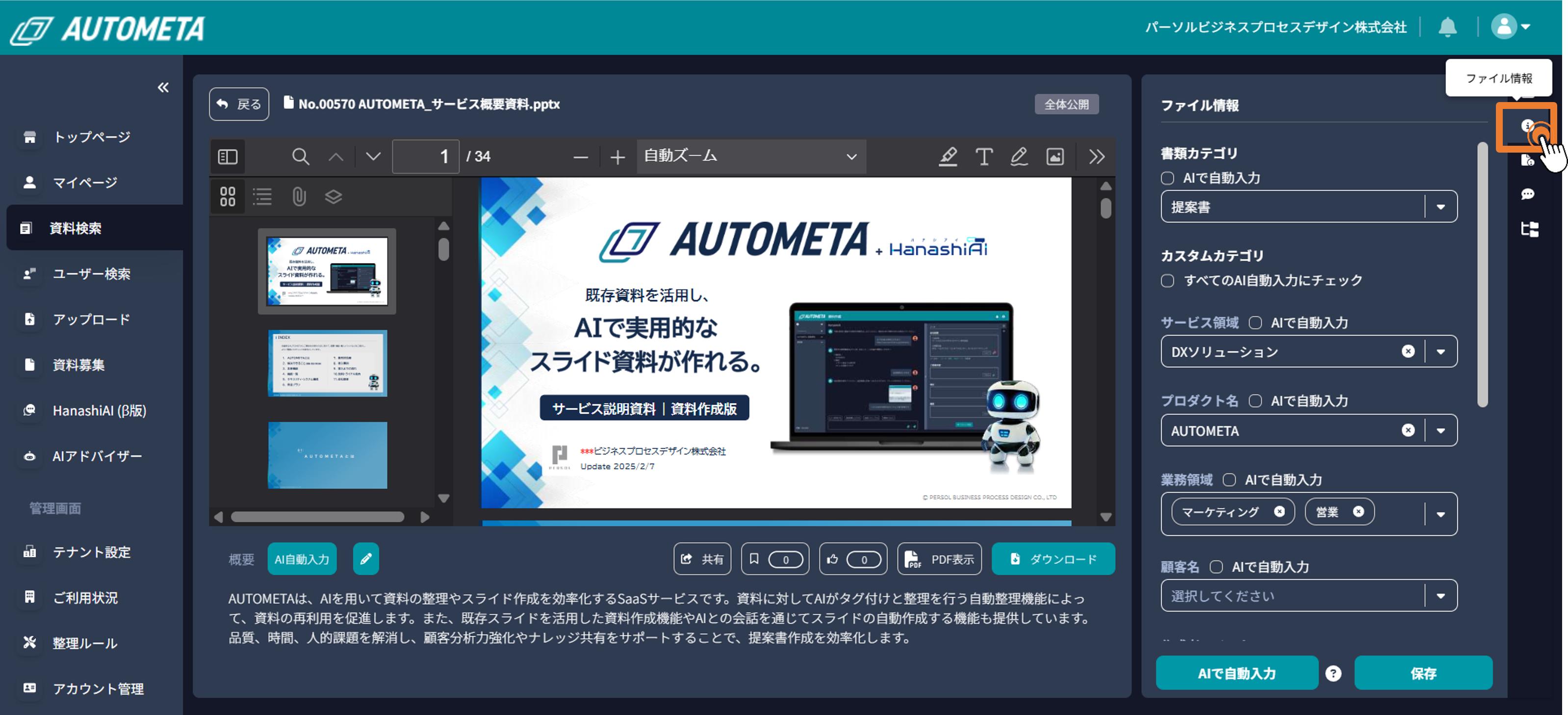
Task: Select the draw pen tool
Action: [1019, 157]
